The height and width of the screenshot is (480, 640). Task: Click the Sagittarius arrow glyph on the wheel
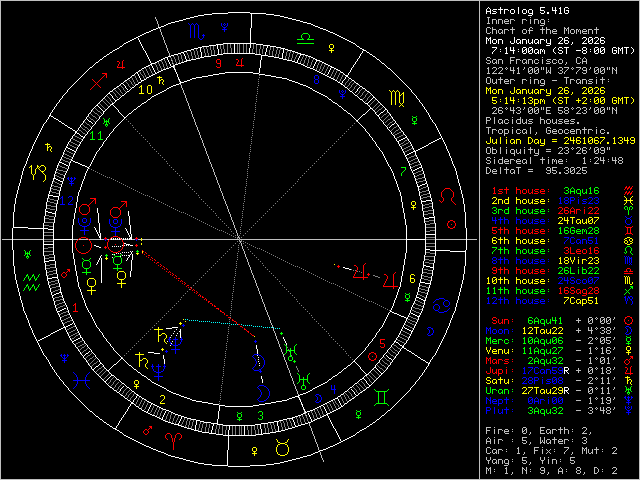(x=97, y=82)
